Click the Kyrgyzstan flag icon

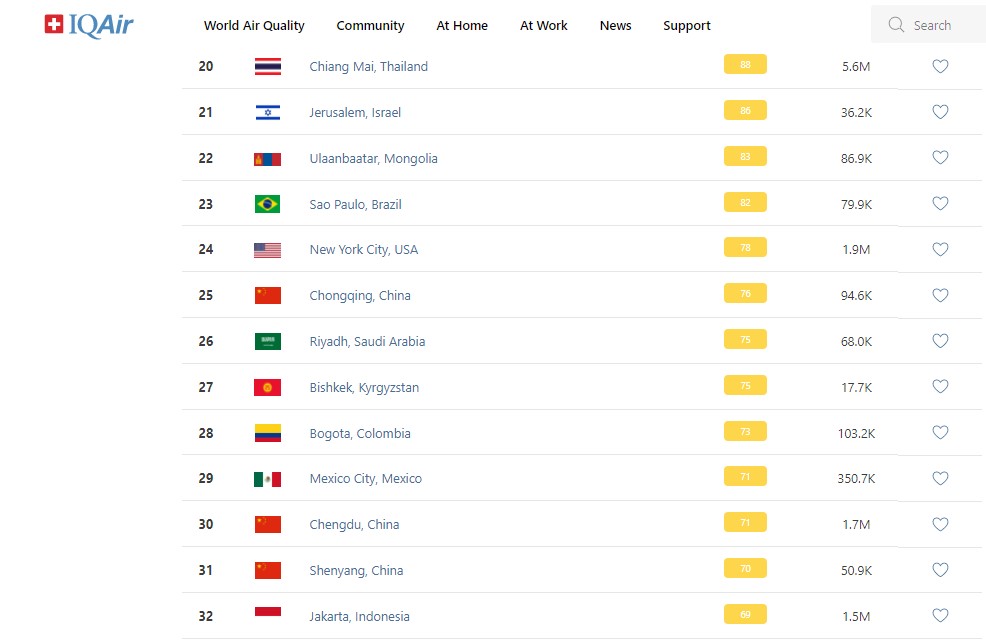pyautogui.click(x=267, y=388)
